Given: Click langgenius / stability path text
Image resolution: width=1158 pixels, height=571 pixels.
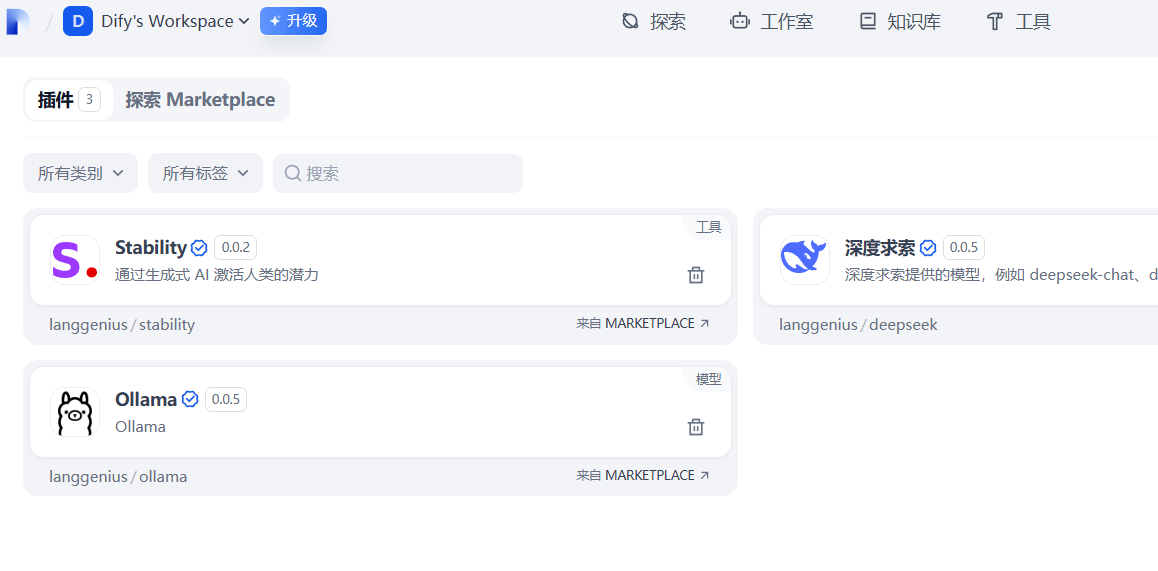Looking at the screenshot, I should click(x=122, y=324).
